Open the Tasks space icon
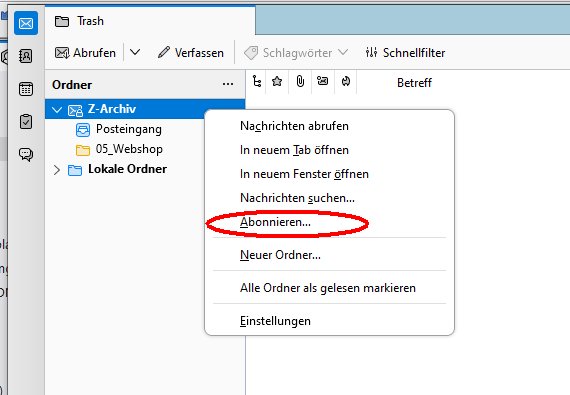The width and height of the screenshot is (570, 395). 26,121
